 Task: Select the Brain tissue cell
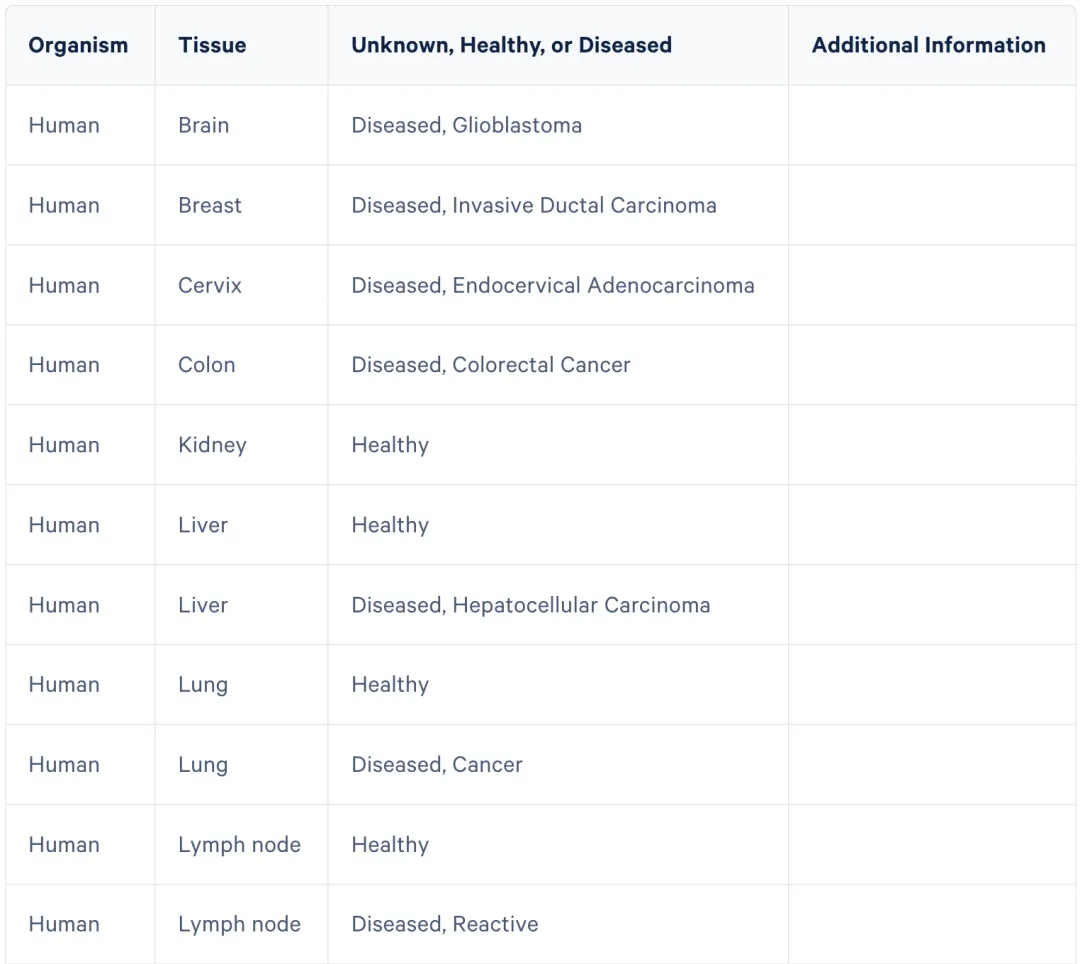204,125
